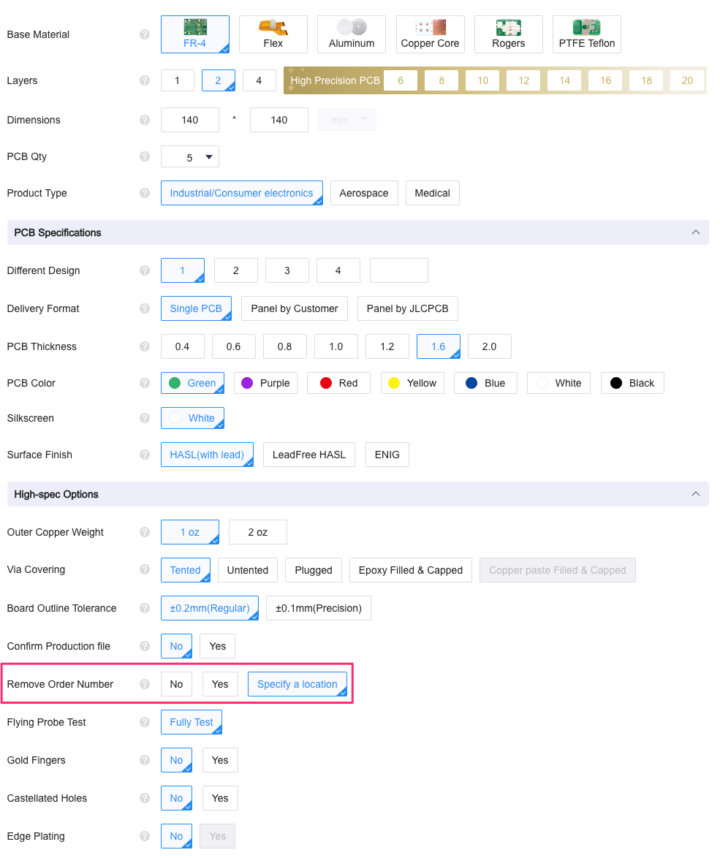
Task: Click the question mark next to Via Covering
Action: (x=145, y=570)
